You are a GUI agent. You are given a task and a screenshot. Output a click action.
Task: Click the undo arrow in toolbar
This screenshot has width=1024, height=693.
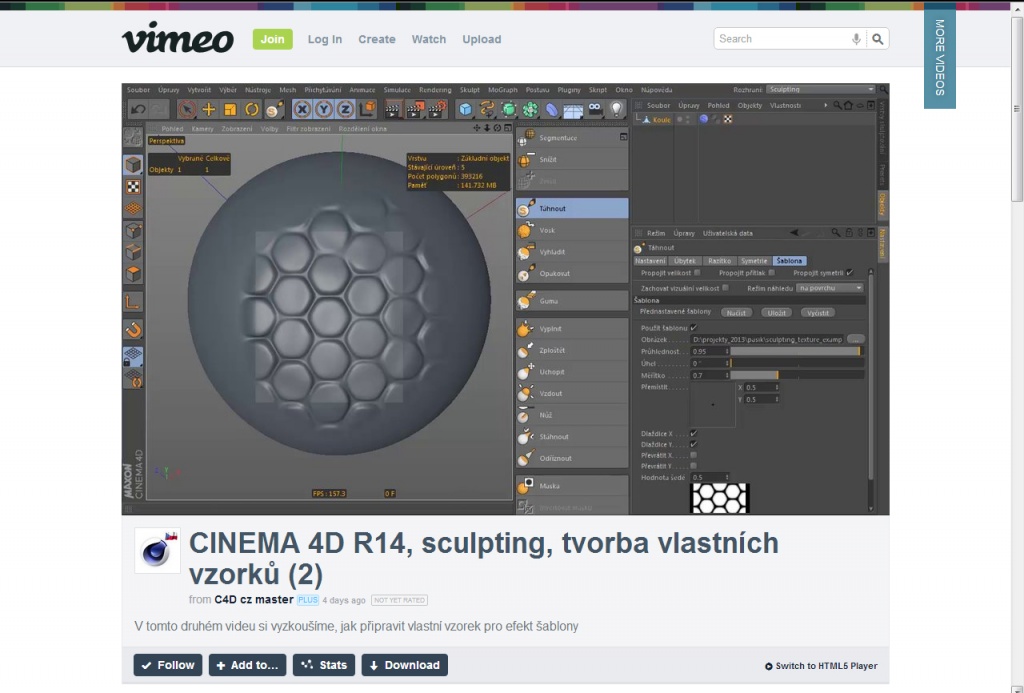tap(138, 109)
